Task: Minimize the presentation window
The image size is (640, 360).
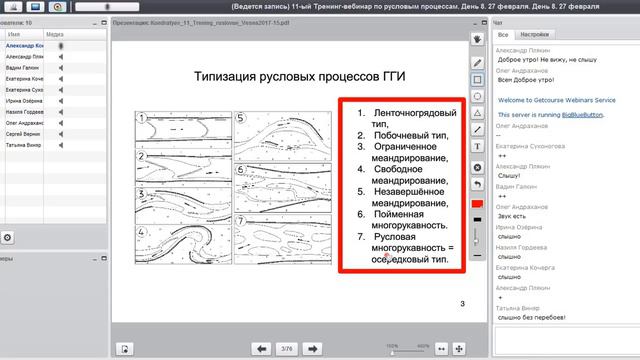Action: (x=475, y=23)
